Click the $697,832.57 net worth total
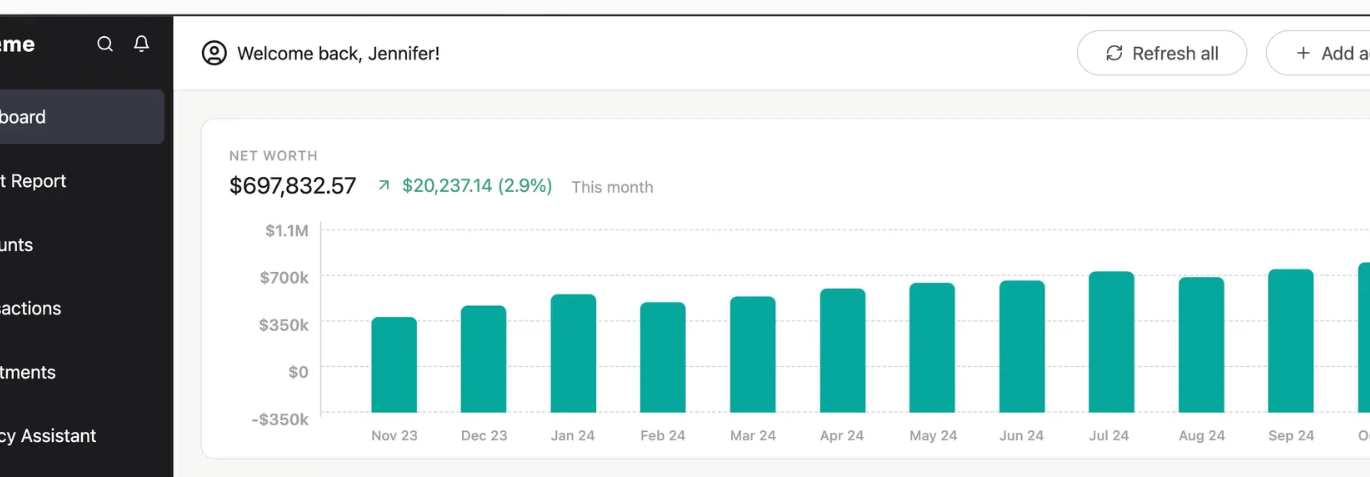Image resolution: width=1370 pixels, height=477 pixels. [x=292, y=186]
